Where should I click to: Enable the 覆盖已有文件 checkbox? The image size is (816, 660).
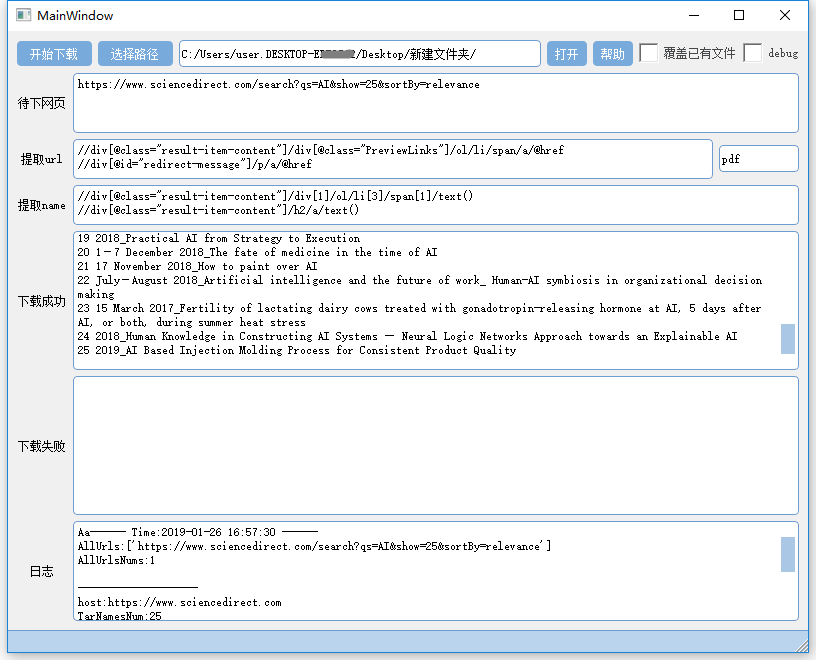(649, 53)
